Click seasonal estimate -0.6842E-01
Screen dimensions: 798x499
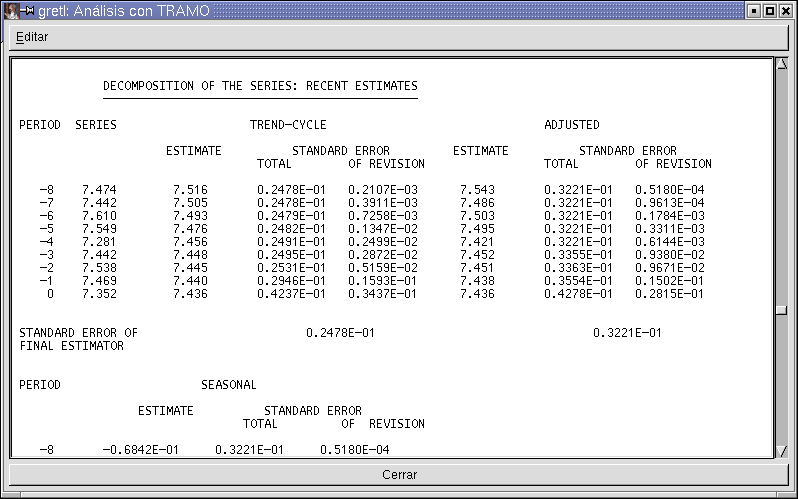point(140,450)
